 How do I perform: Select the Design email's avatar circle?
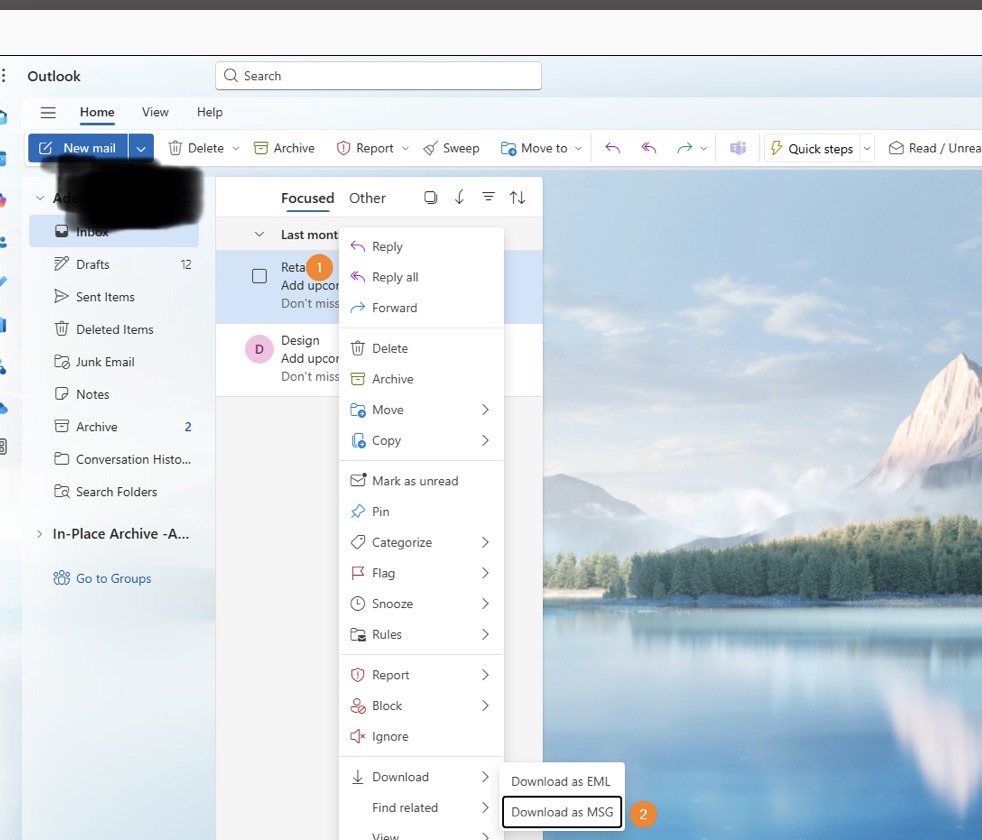point(259,350)
